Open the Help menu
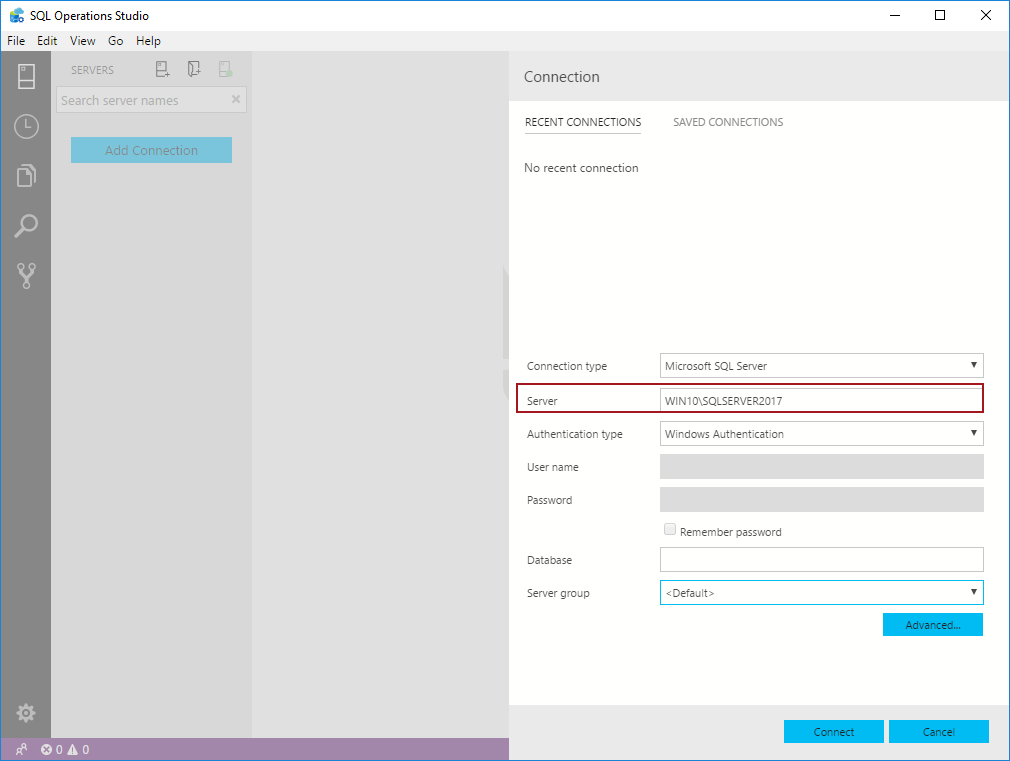 pos(148,41)
